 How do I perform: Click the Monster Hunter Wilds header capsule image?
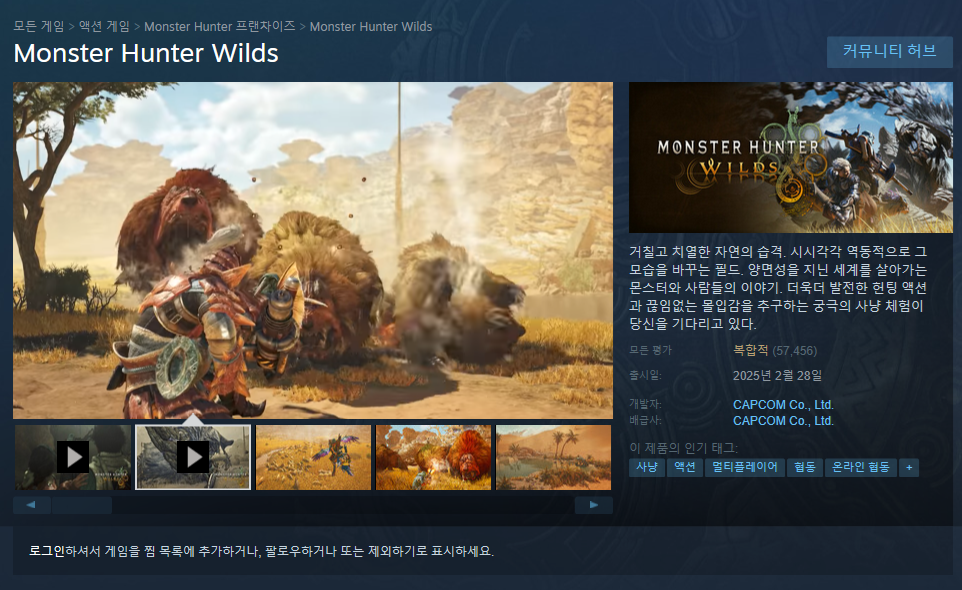coord(791,158)
